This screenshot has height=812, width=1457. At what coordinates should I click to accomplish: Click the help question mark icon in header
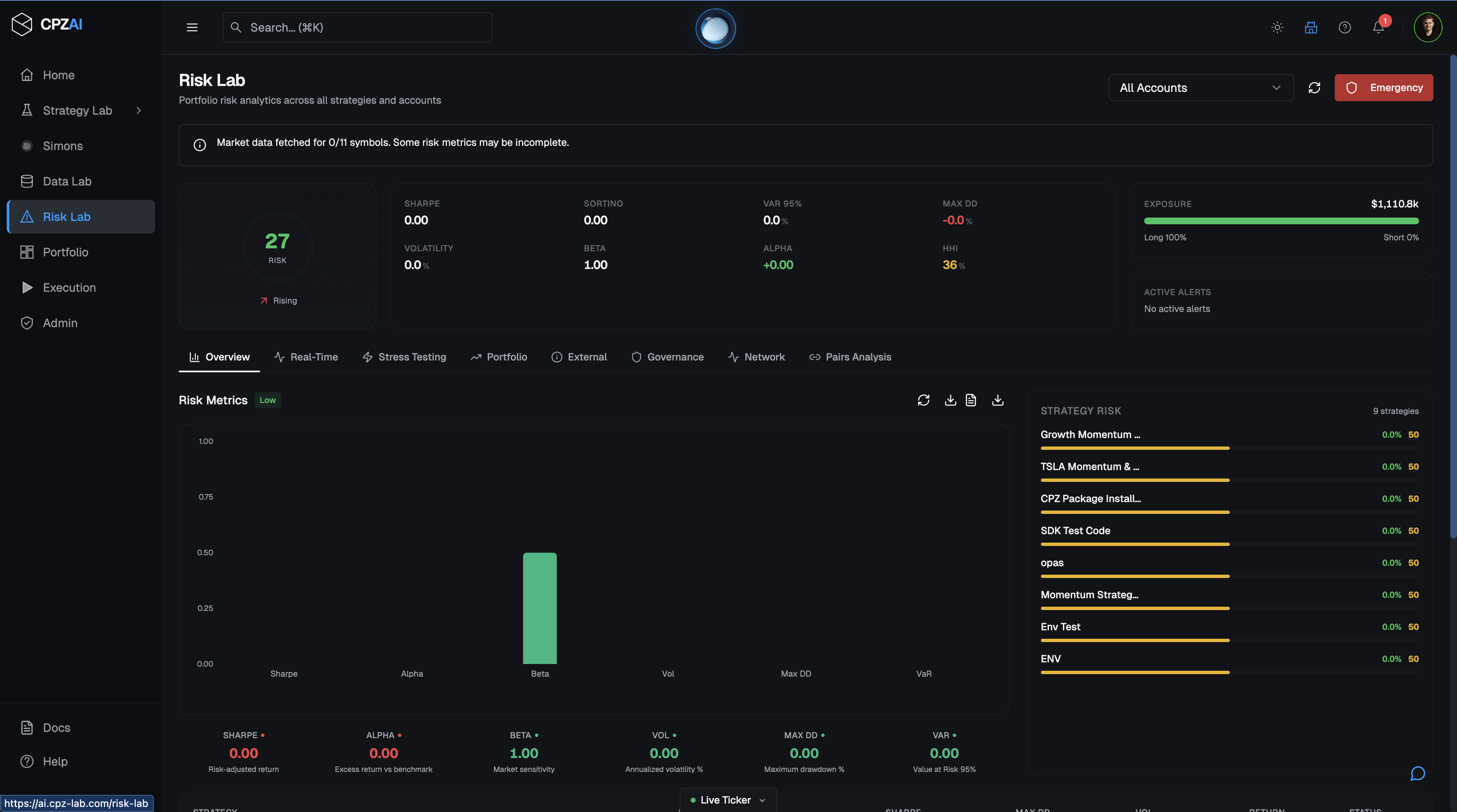[1344, 27]
